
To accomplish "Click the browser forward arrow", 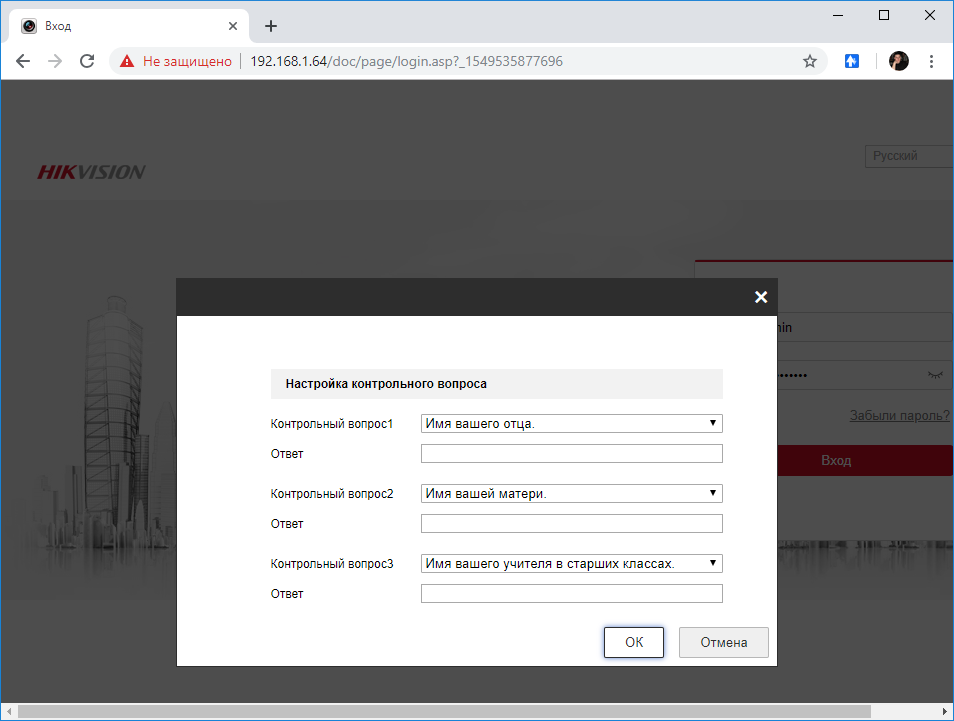I will tap(54, 61).
